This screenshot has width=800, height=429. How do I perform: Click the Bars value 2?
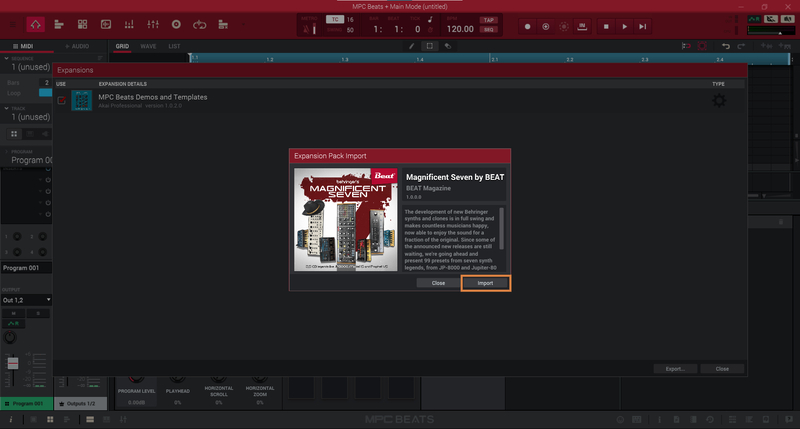[x=46, y=82]
